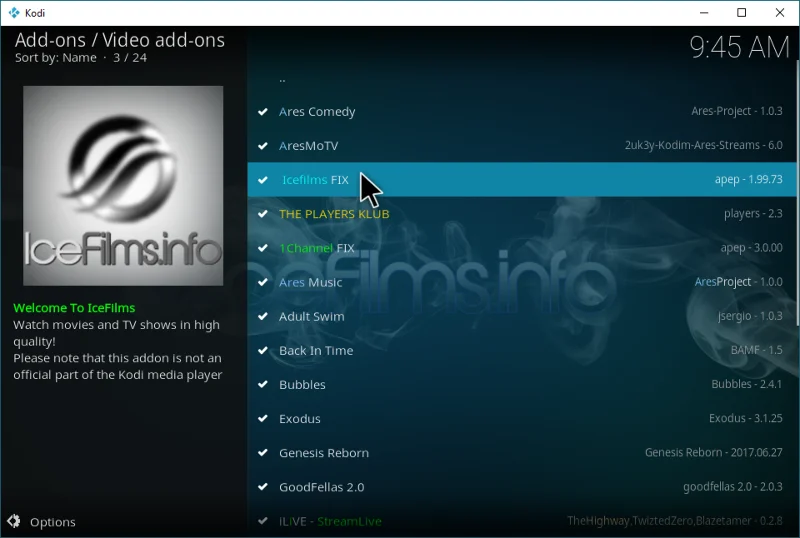Click the Options gear icon
800x538 pixels.
(x=14, y=521)
